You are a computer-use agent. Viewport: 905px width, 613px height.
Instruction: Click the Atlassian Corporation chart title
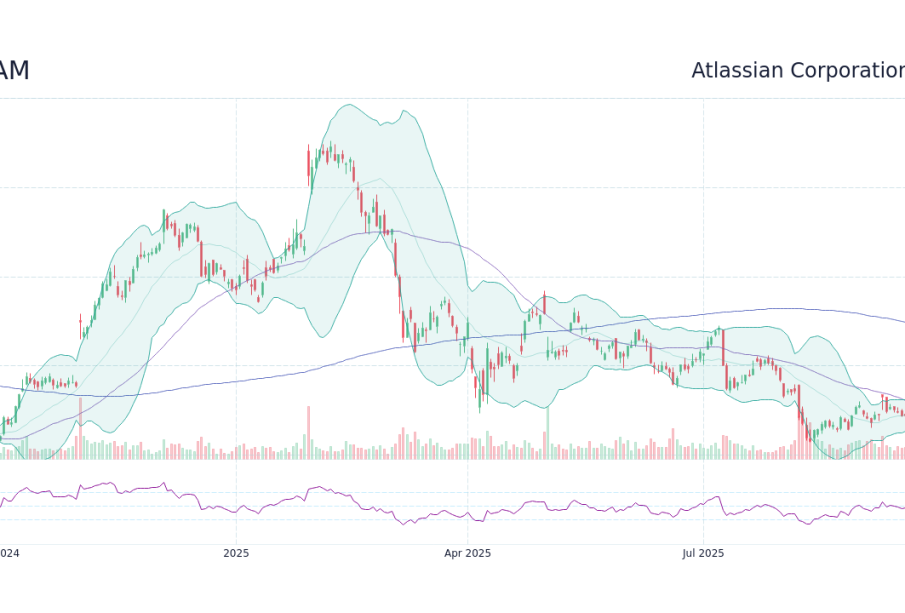tap(798, 70)
